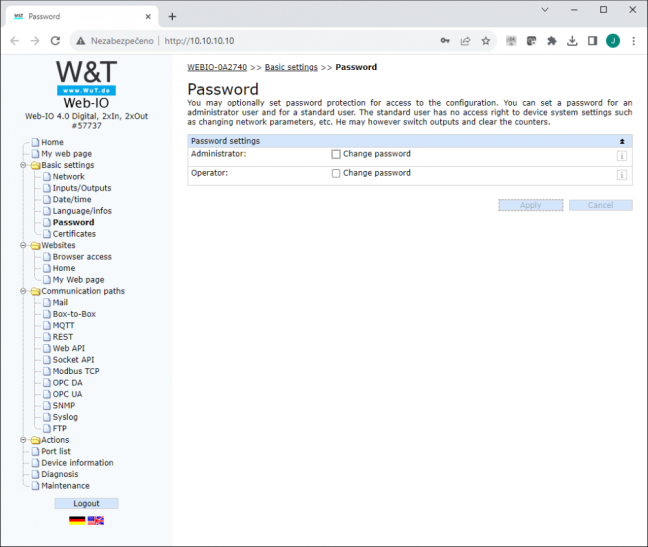
Task: Go back in browser history
Action: tap(15, 41)
